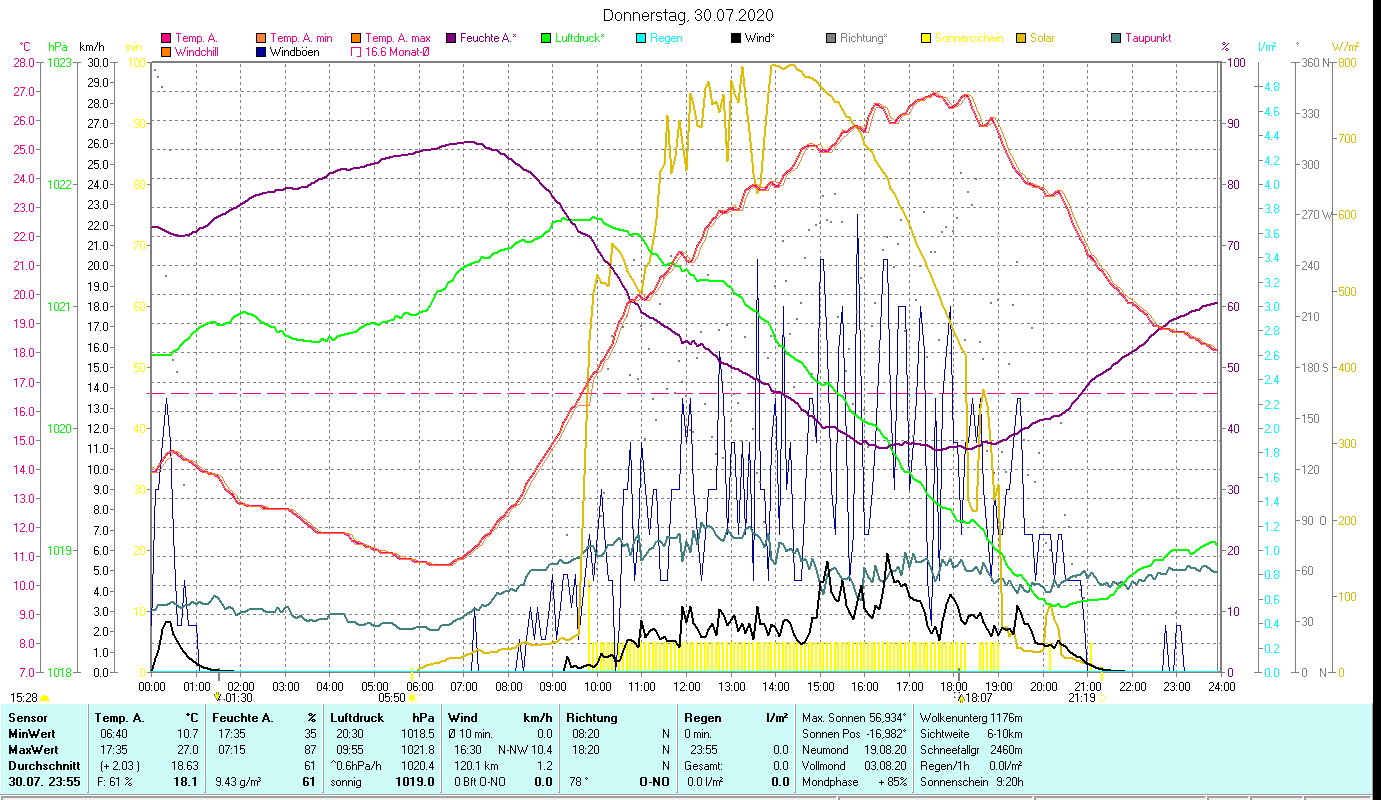The width and height of the screenshot is (1381, 800).
Task: Click the 'Feuchte A.' column header in table
Action: coord(244,718)
